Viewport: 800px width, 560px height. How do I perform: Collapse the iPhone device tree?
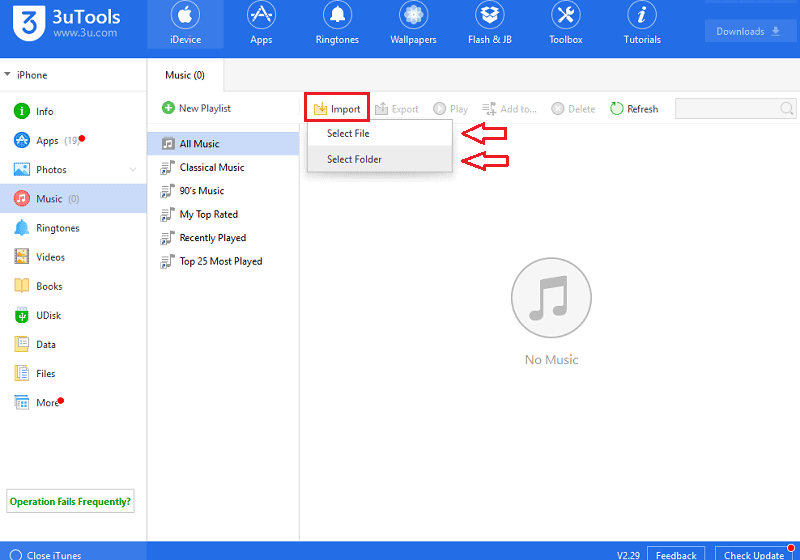click(8, 75)
